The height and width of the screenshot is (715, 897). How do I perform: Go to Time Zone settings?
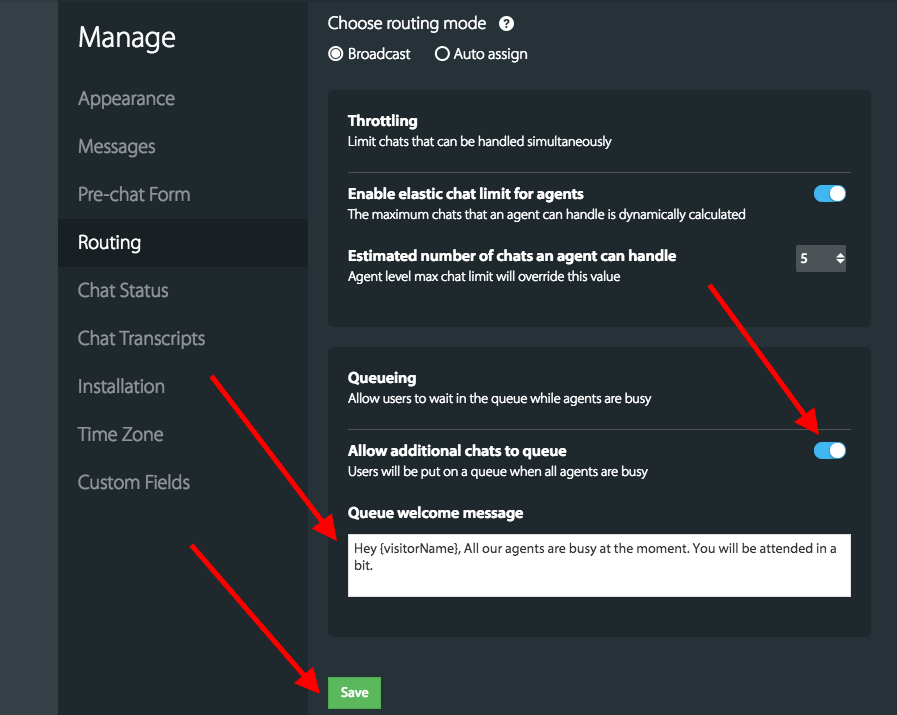(120, 435)
